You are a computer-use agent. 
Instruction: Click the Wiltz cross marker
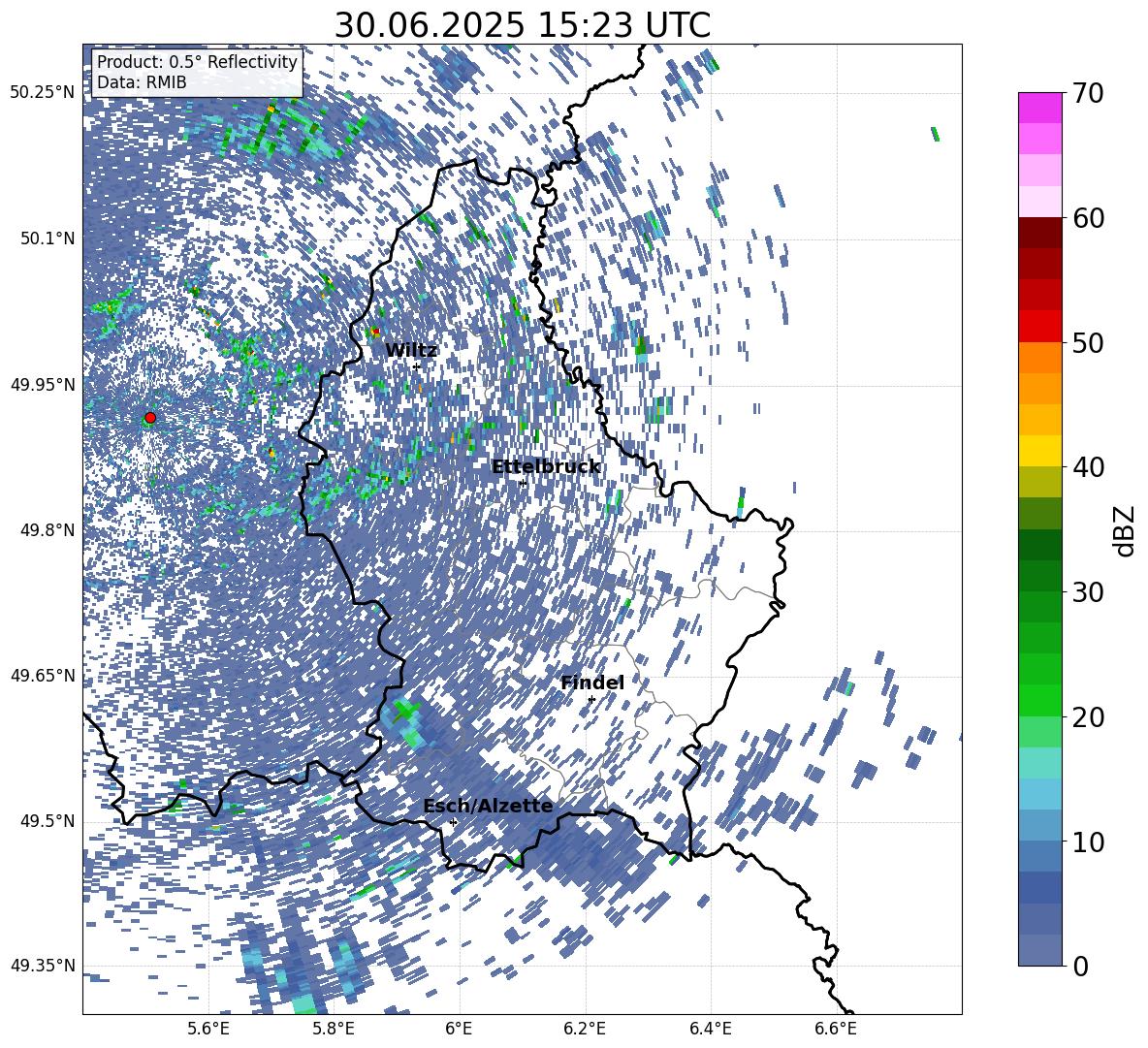[417, 366]
